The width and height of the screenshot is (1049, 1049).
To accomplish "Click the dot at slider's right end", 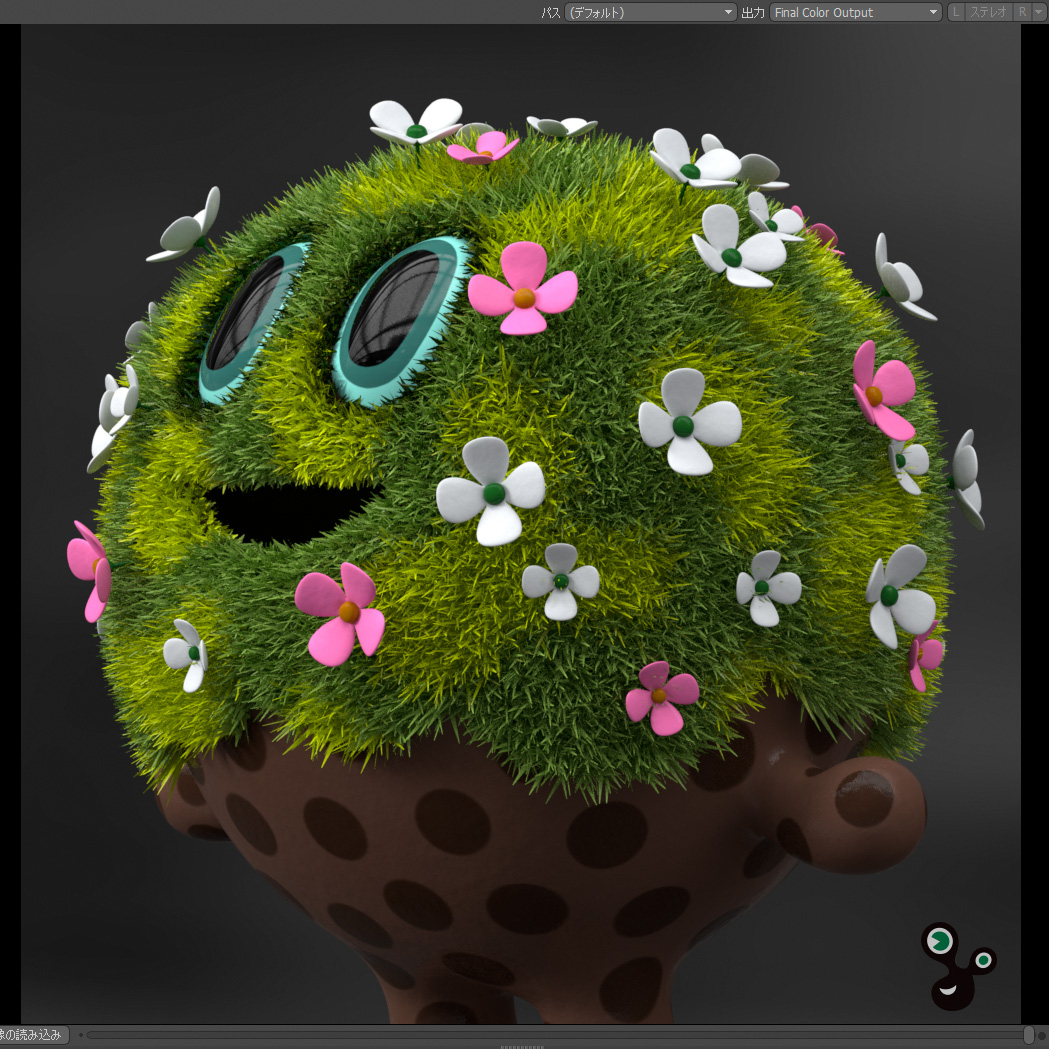I will click(x=1041, y=1035).
